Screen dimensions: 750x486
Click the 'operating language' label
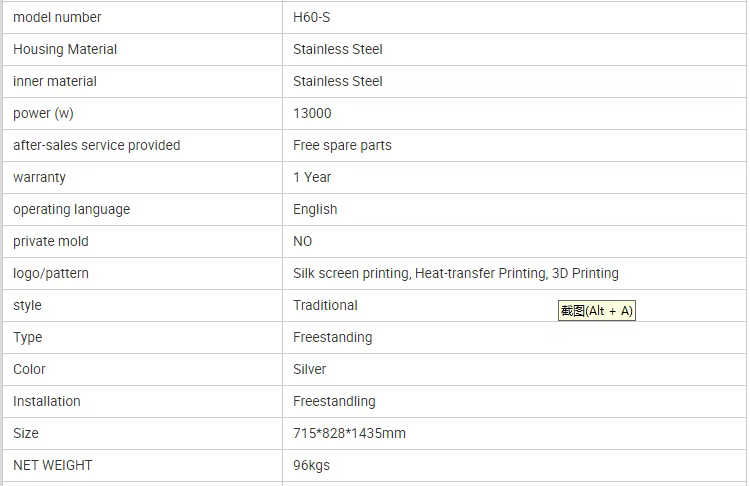click(x=71, y=209)
